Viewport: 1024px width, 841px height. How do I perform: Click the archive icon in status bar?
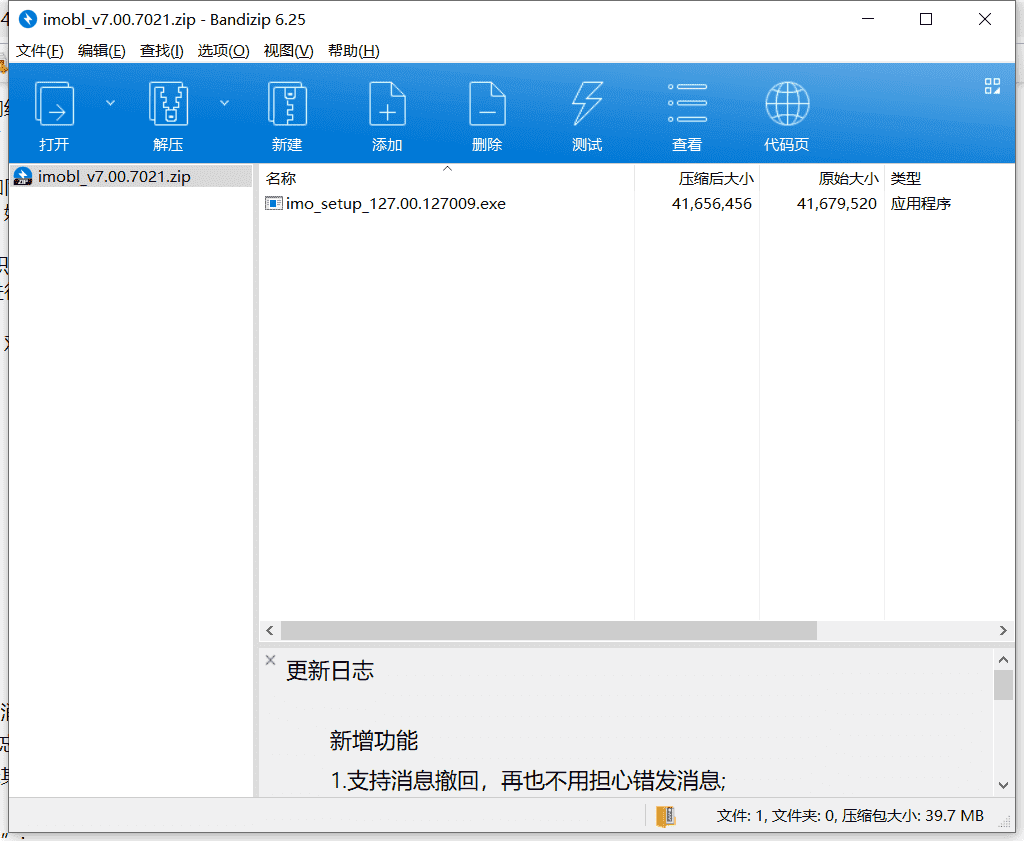pos(665,816)
